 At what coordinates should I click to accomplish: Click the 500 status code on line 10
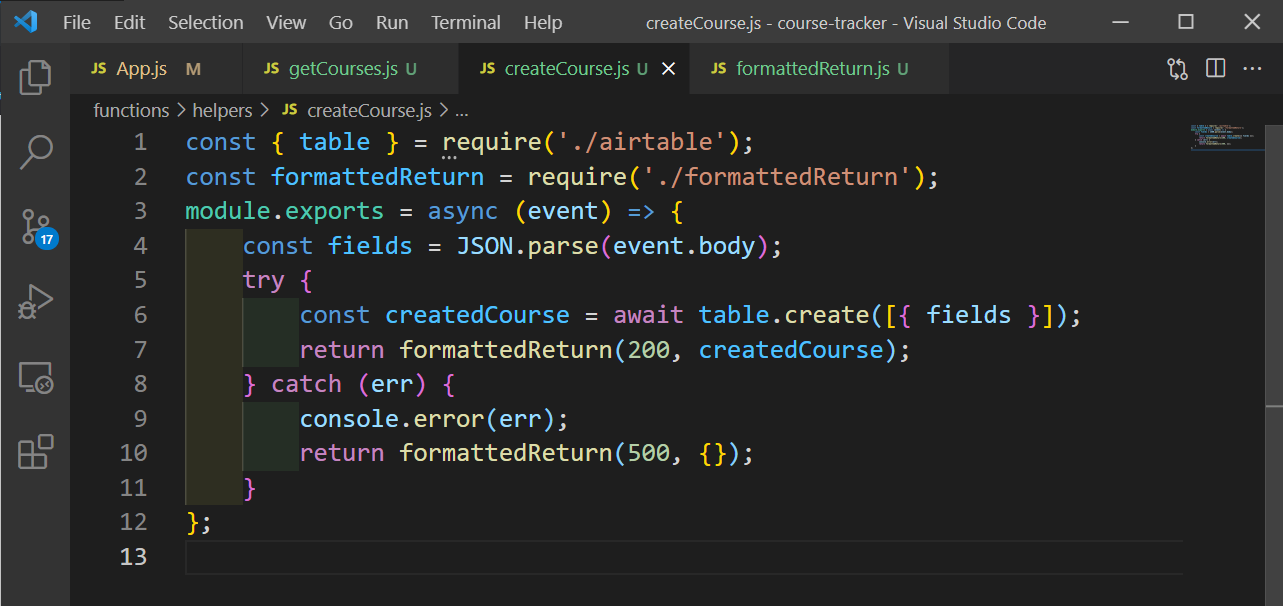point(649,453)
